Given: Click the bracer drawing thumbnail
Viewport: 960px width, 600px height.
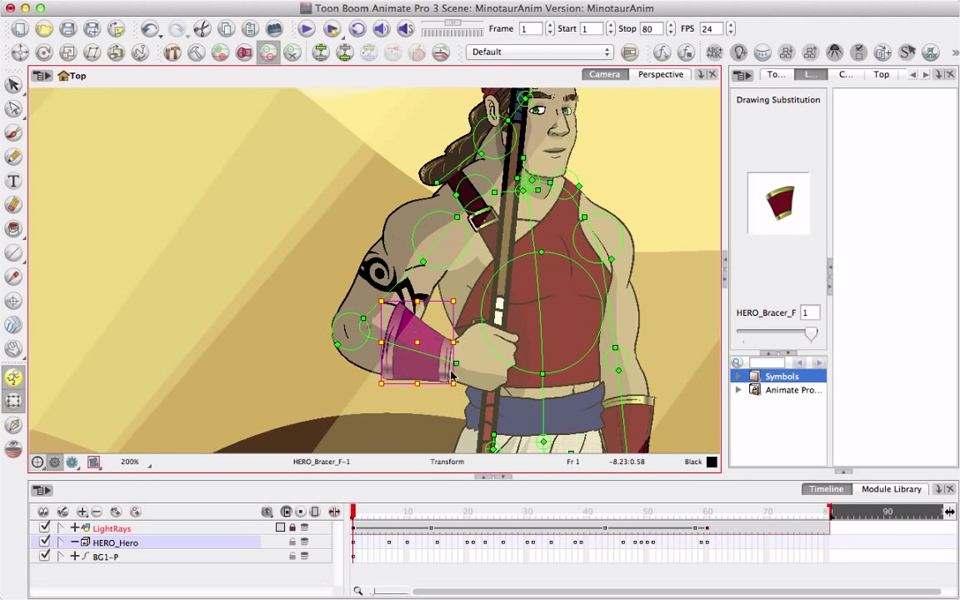Looking at the screenshot, I should 779,203.
